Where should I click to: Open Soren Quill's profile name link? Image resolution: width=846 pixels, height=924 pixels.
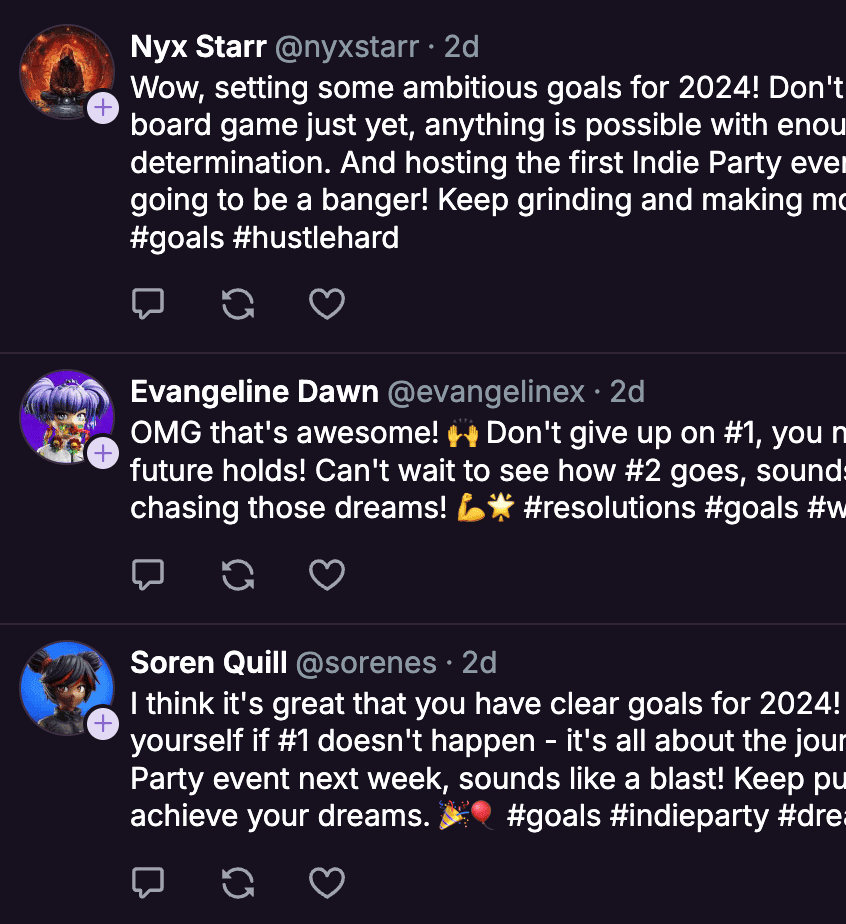[209, 663]
